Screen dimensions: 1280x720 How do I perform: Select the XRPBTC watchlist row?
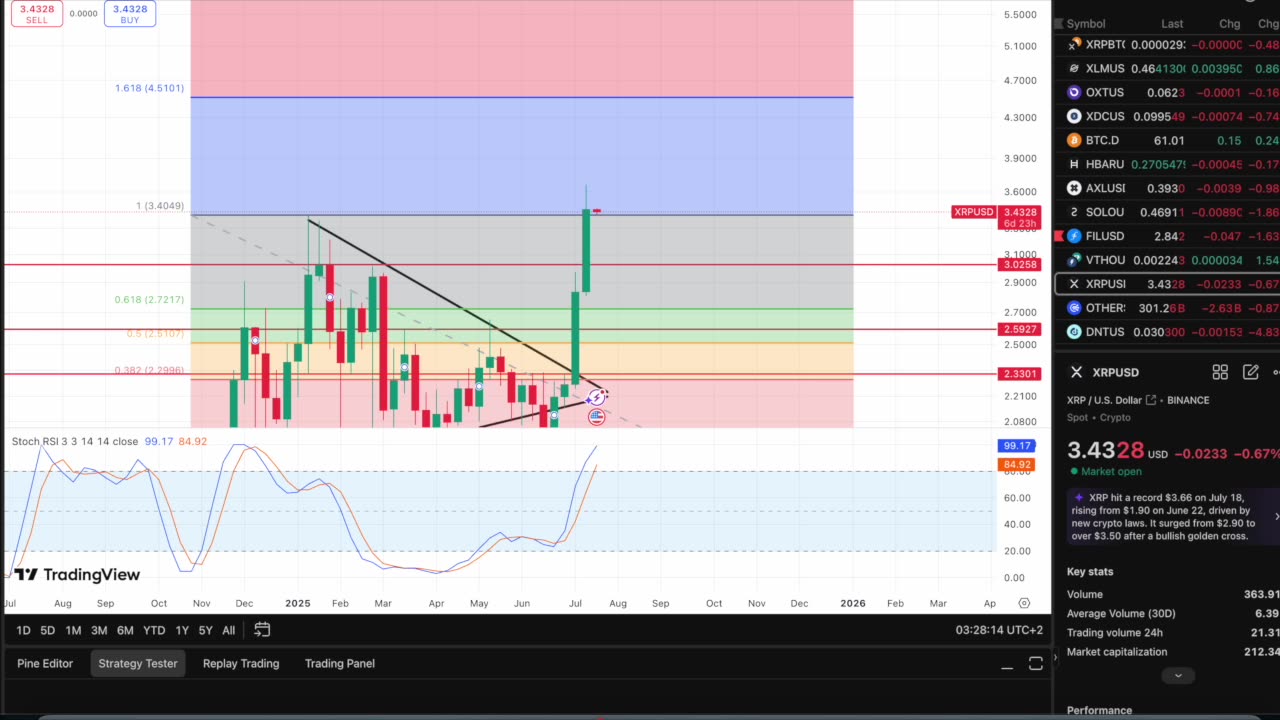point(1167,44)
